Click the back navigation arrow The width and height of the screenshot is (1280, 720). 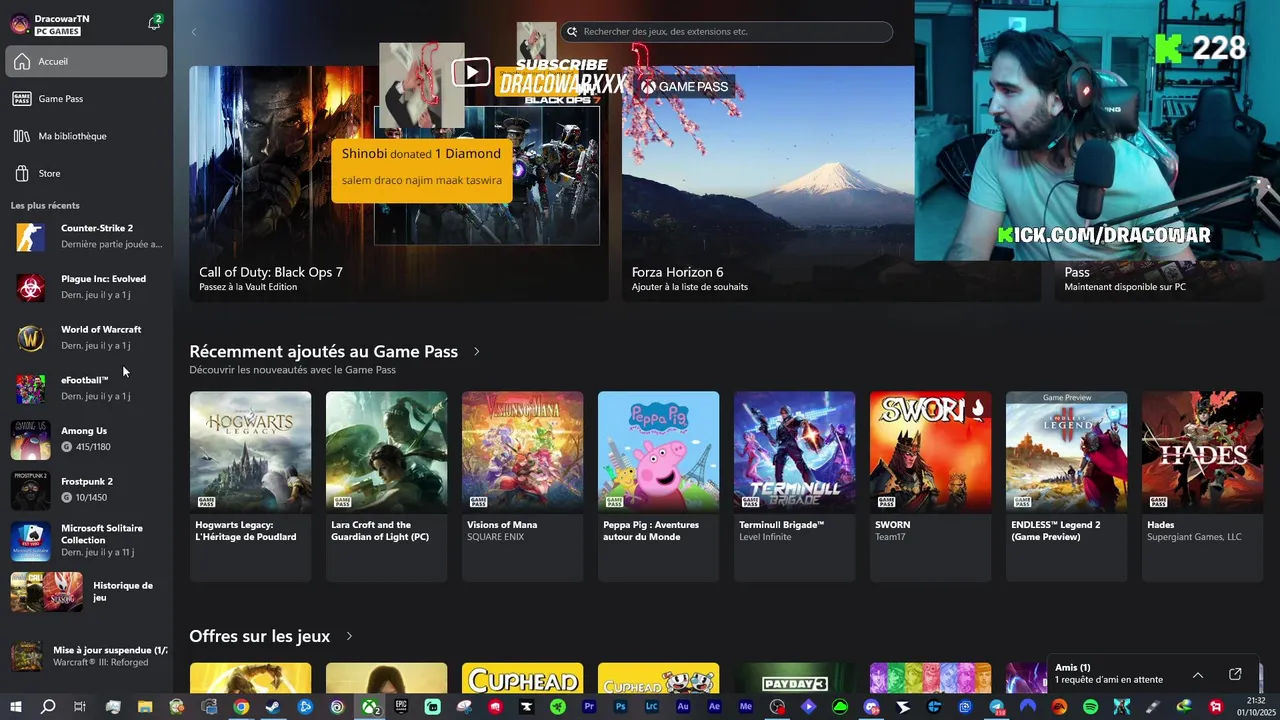194,31
